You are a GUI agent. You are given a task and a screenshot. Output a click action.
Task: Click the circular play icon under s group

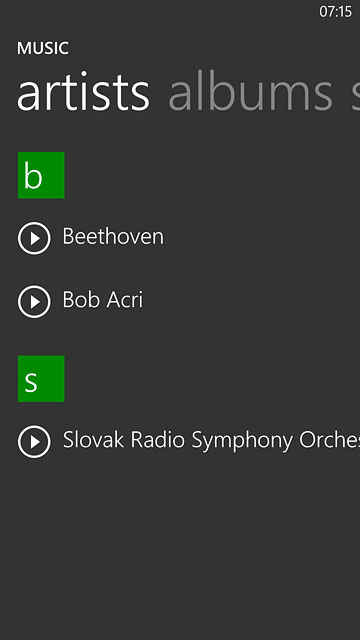pos(34,442)
